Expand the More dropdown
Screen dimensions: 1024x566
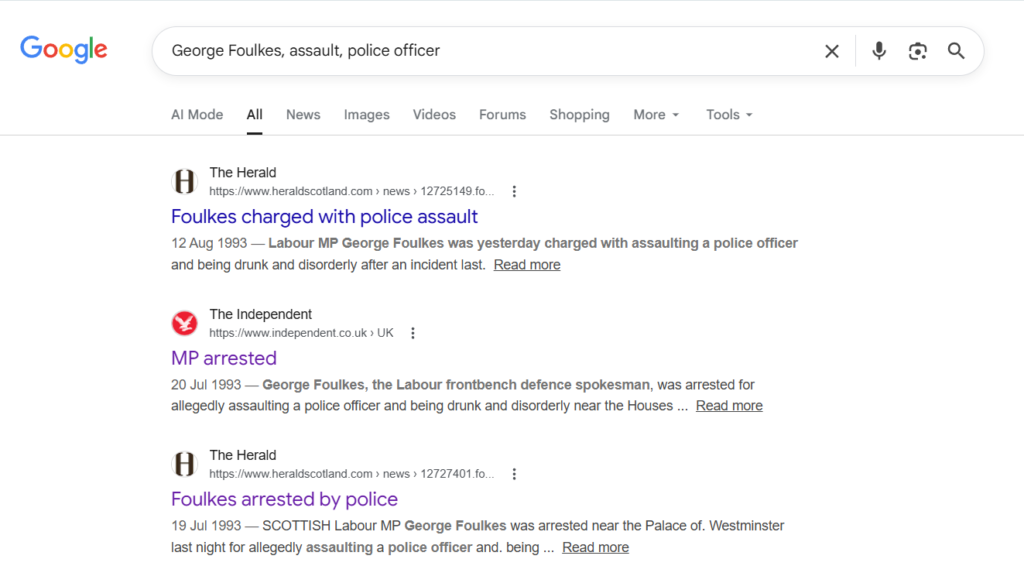656,115
